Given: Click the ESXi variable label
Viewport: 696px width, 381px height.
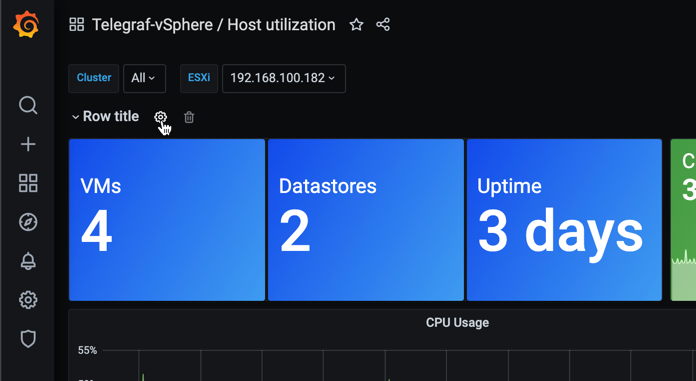Looking at the screenshot, I should click(x=199, y=78).
